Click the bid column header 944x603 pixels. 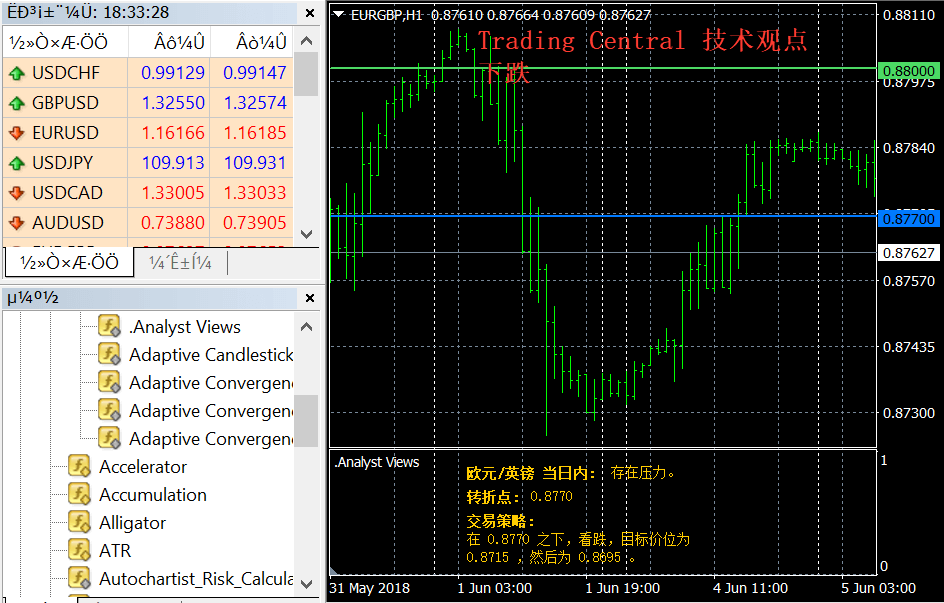169,43
